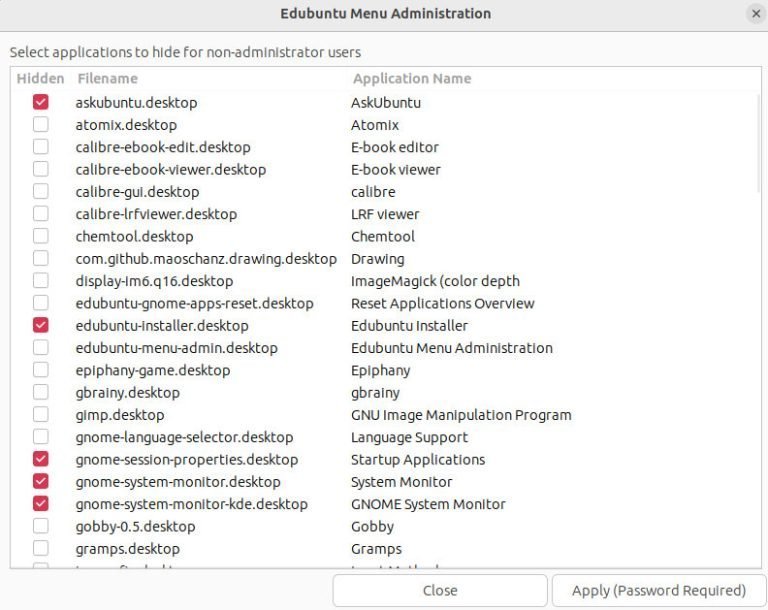Toggle the edubuntu-gnome-apps-reset.desktop checkbox

coord(41,303)
